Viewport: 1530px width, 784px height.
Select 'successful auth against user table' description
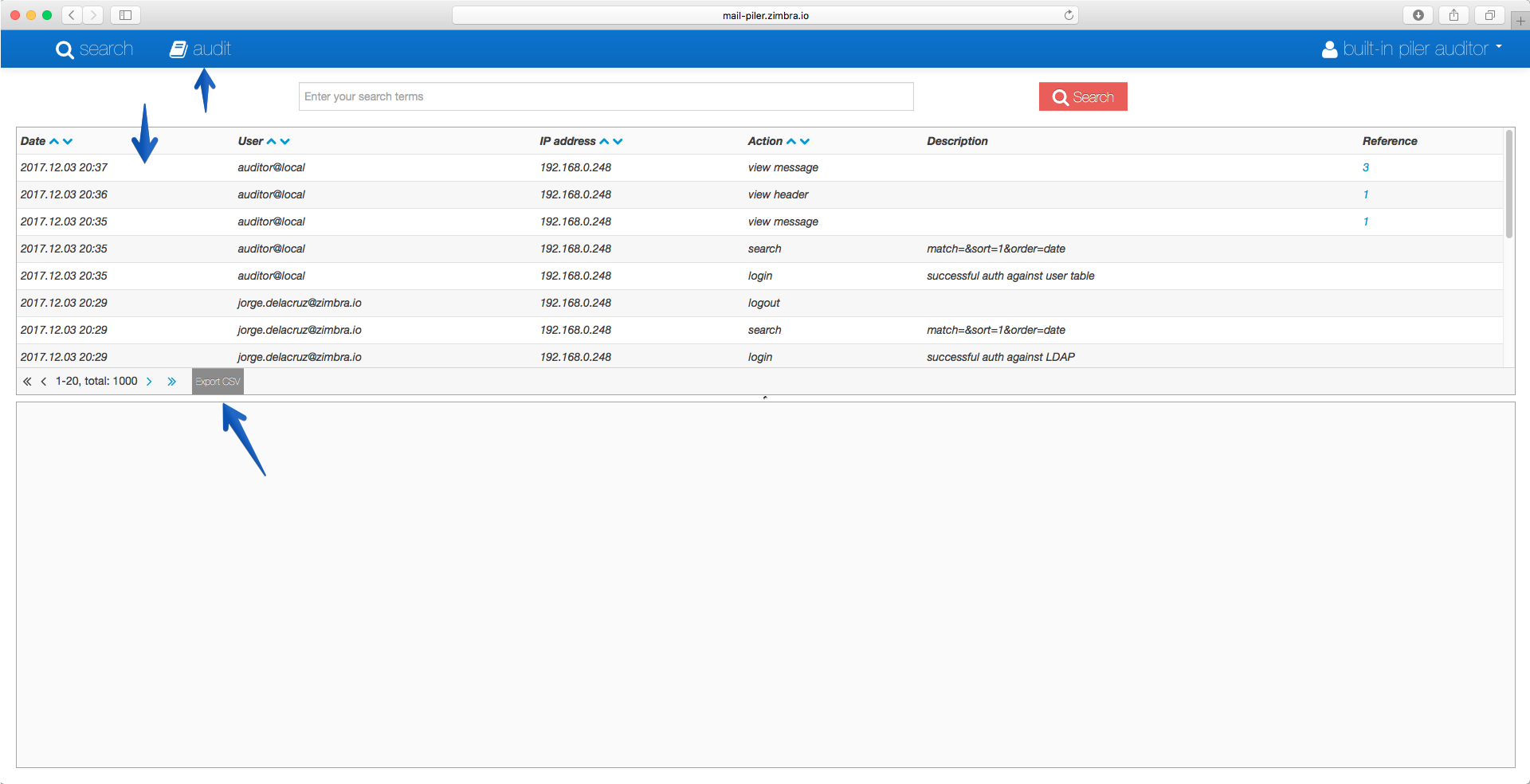[x=1010, y=276]
